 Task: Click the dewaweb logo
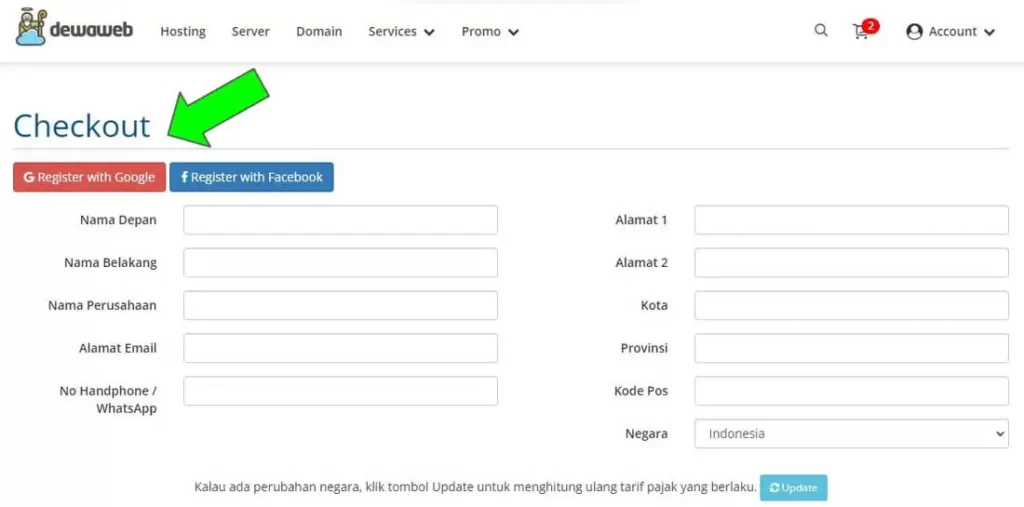pos(74,27)
